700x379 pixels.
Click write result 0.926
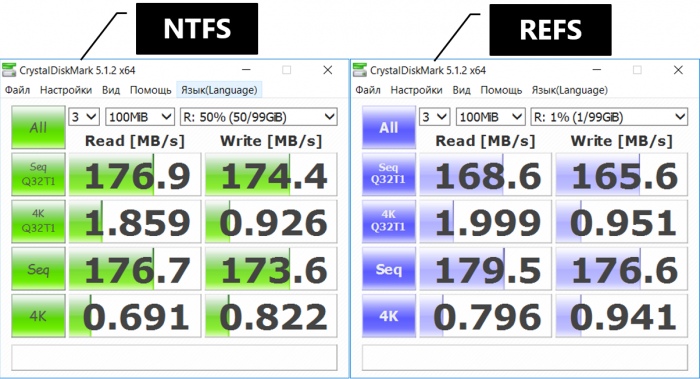[x=271, y=221]
